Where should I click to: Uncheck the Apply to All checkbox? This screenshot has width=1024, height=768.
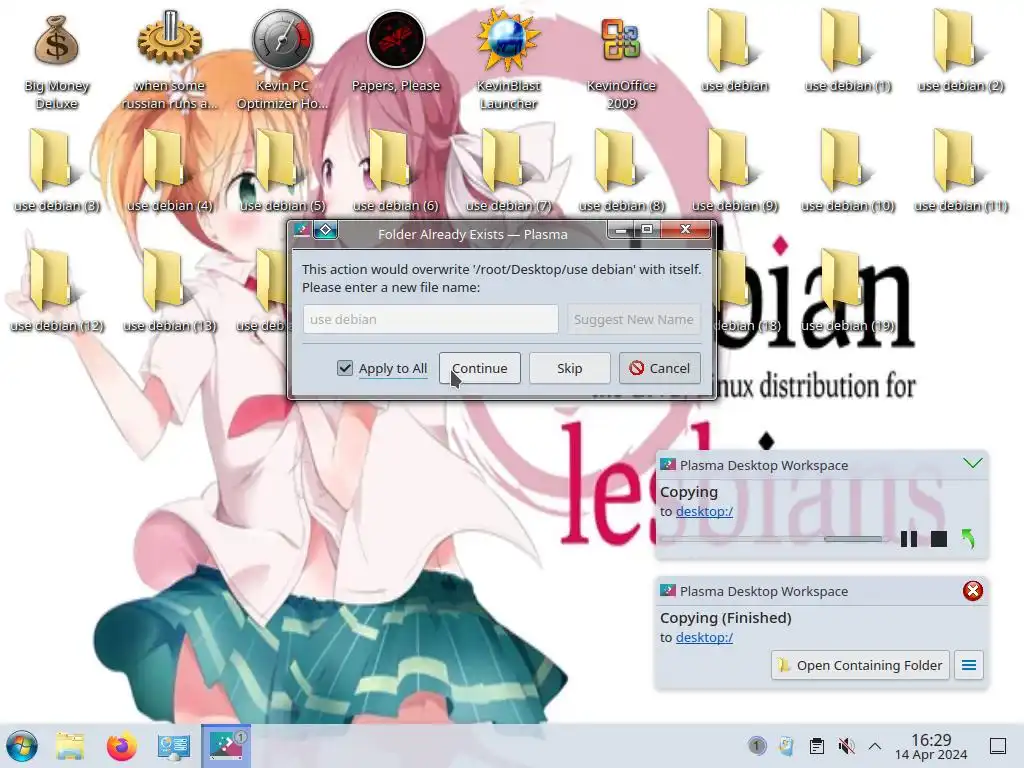[345, 368]
